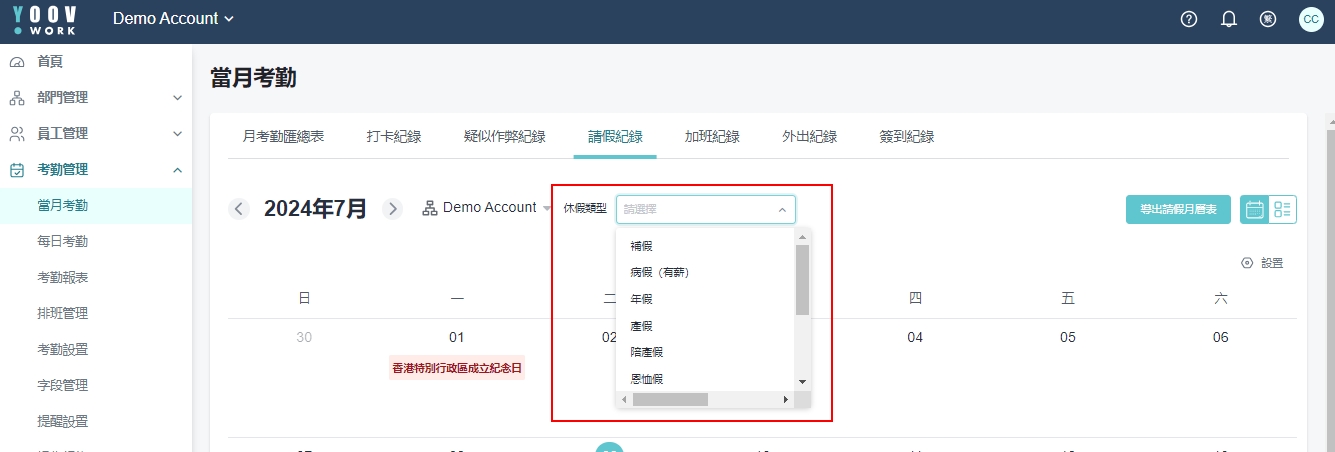The width and height of the screenshot is (1335, 452).
Task: Switch to the 加班紀錄 tab
Action: 711,137
